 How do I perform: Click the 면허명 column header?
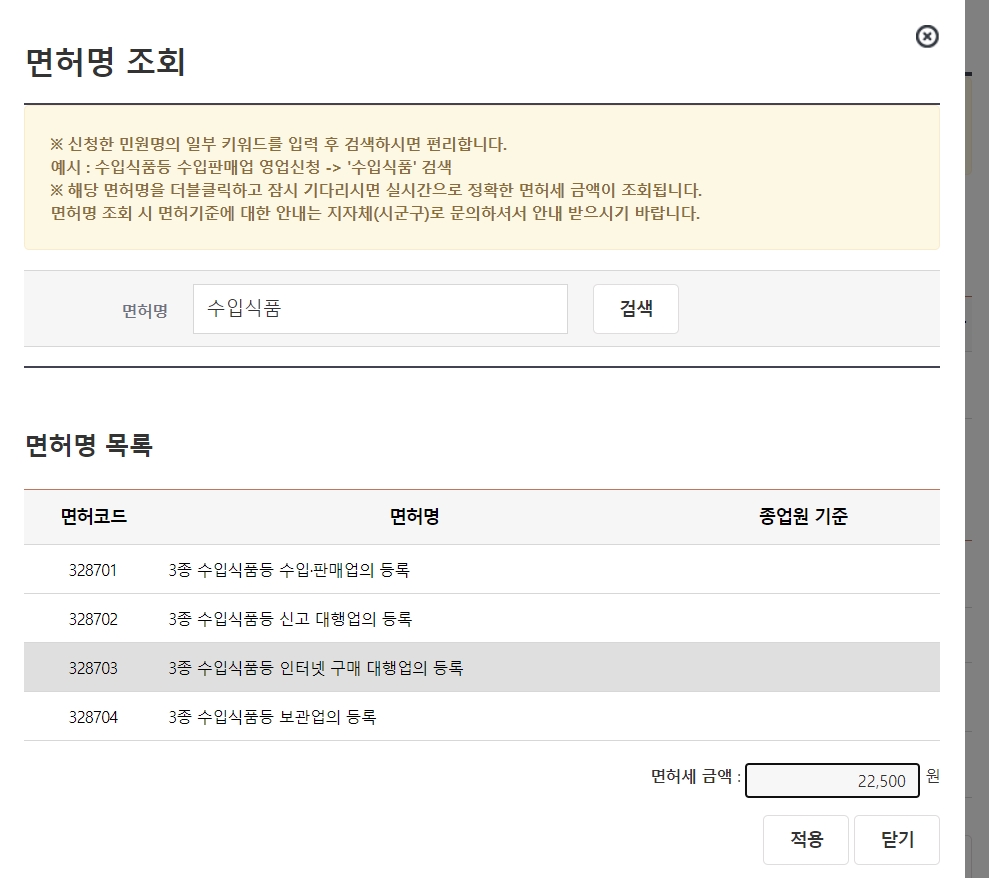[x=414, y=517]
